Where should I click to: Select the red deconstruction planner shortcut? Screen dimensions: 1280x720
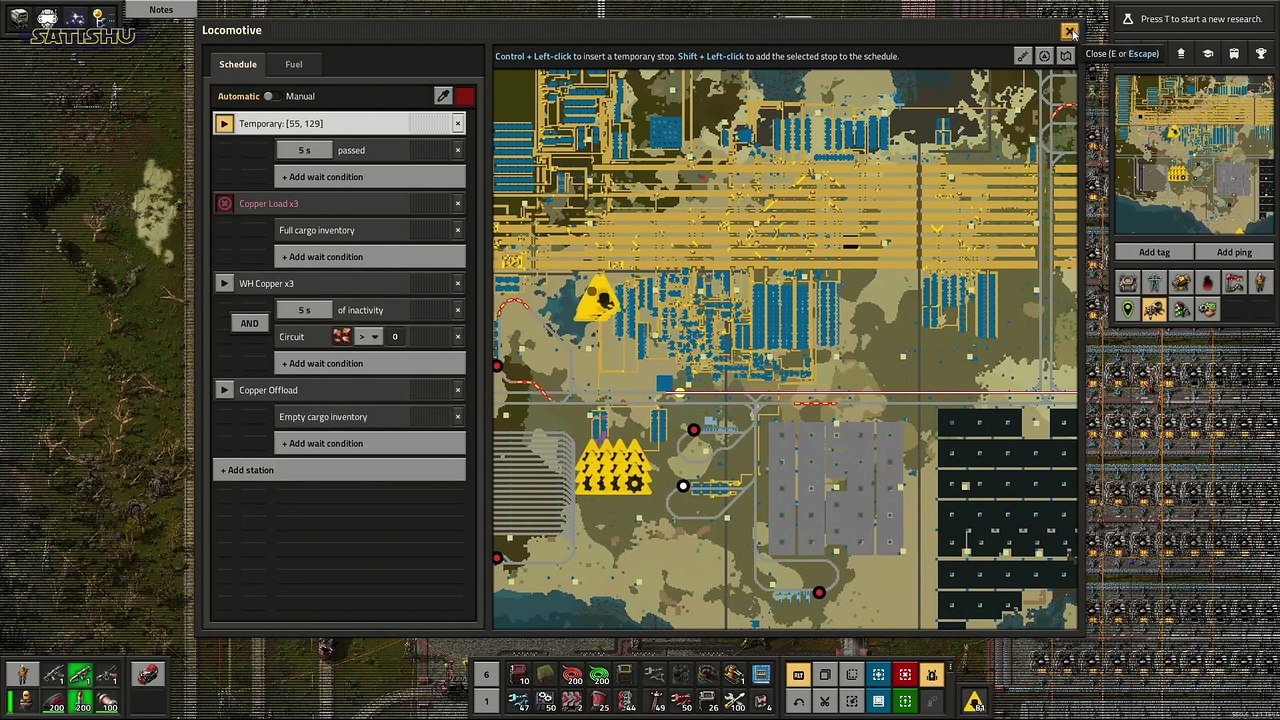905,675
